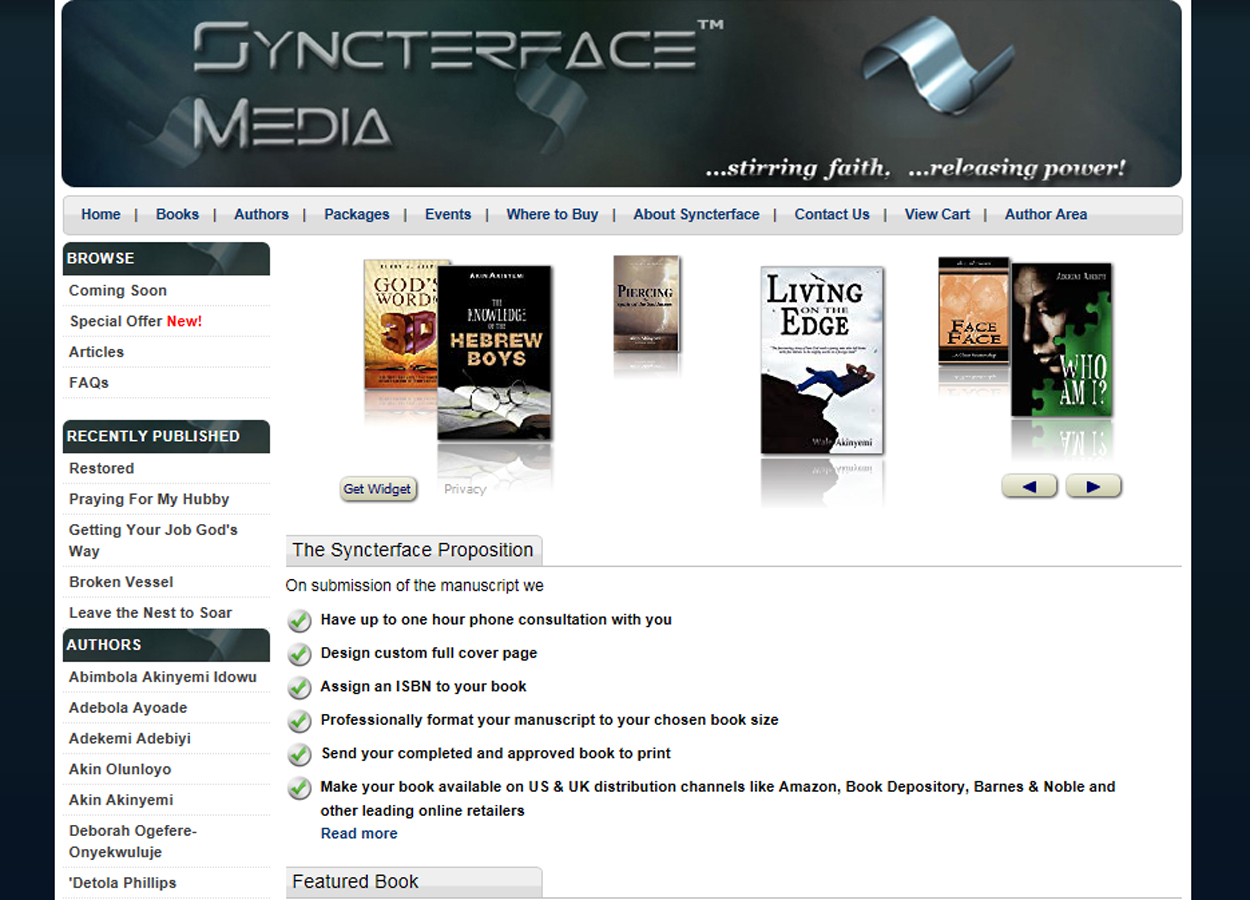Go to the Books page

177,214
